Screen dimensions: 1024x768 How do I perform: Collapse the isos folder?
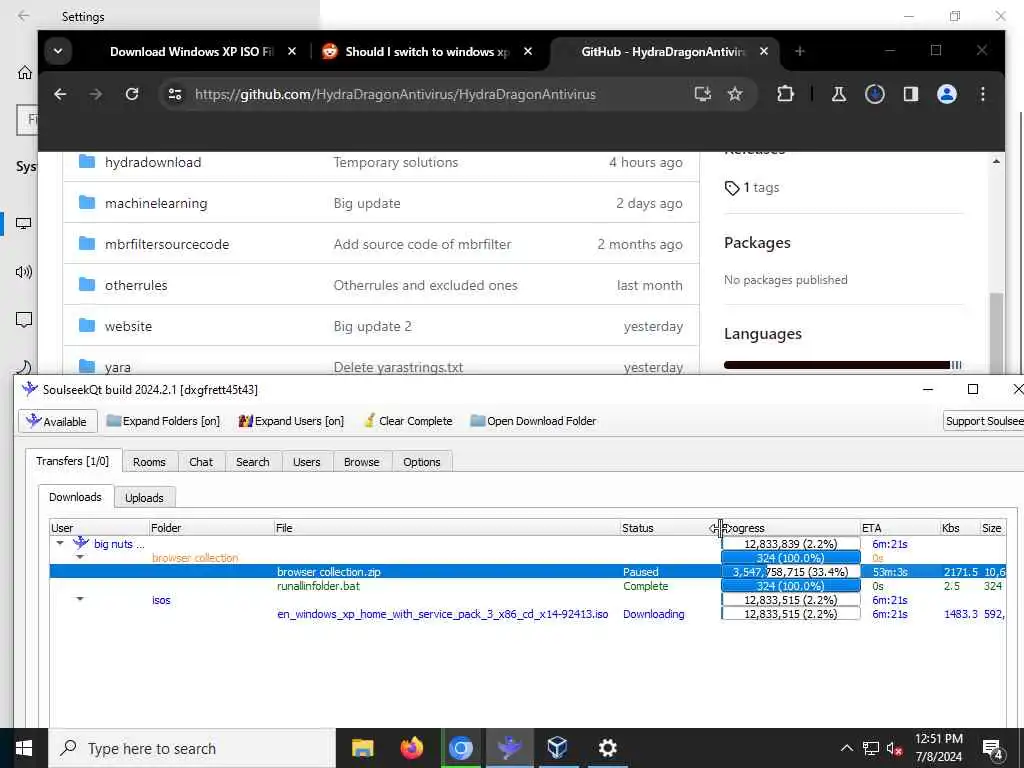(x=80, y=599)
